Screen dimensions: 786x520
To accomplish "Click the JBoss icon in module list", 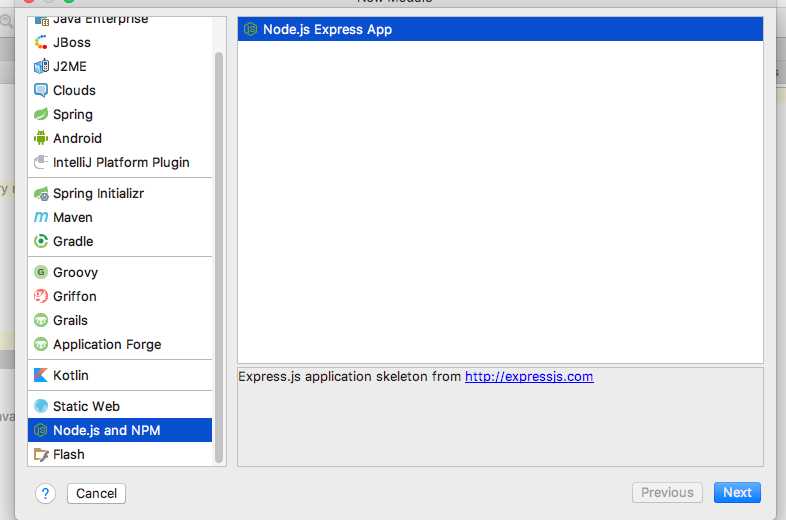I will click(41, 43).
